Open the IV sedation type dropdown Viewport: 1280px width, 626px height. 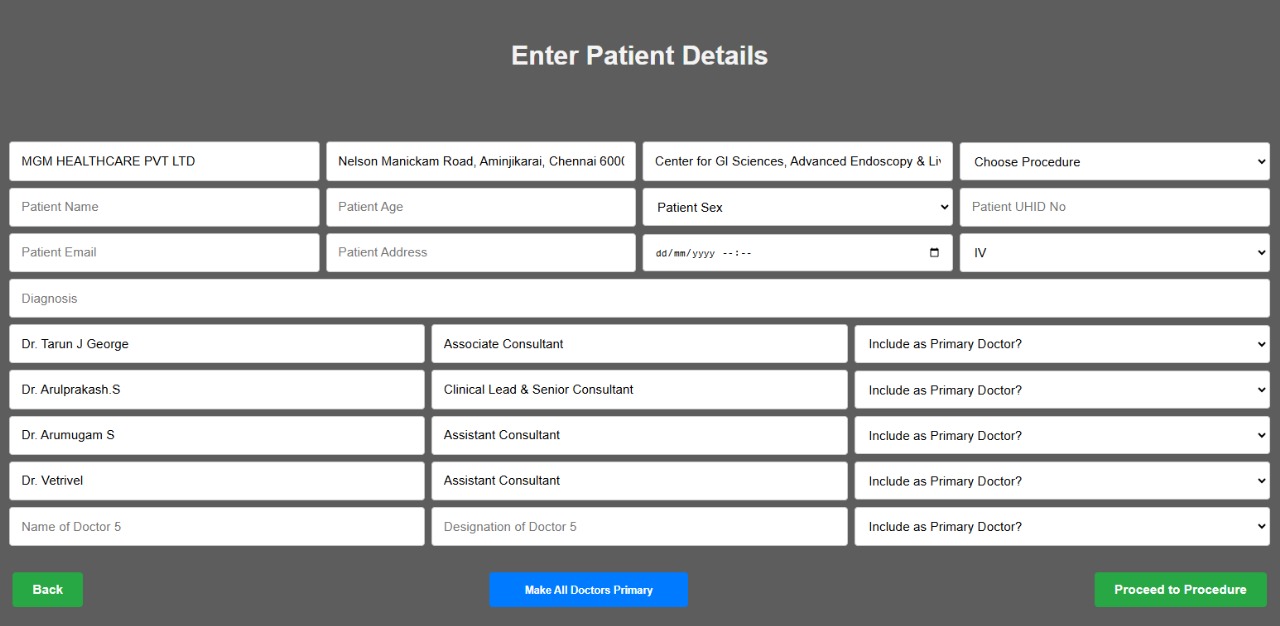click(1114, 253)
